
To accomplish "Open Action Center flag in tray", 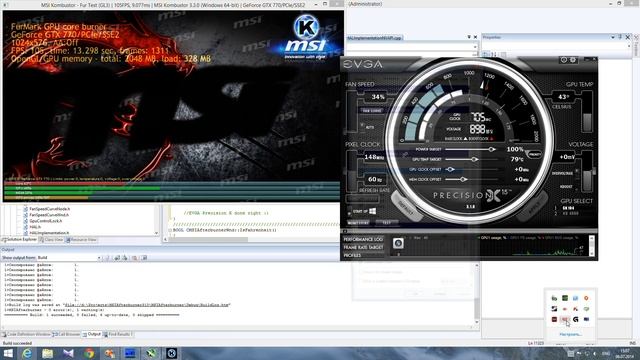I will click(579, 353).
